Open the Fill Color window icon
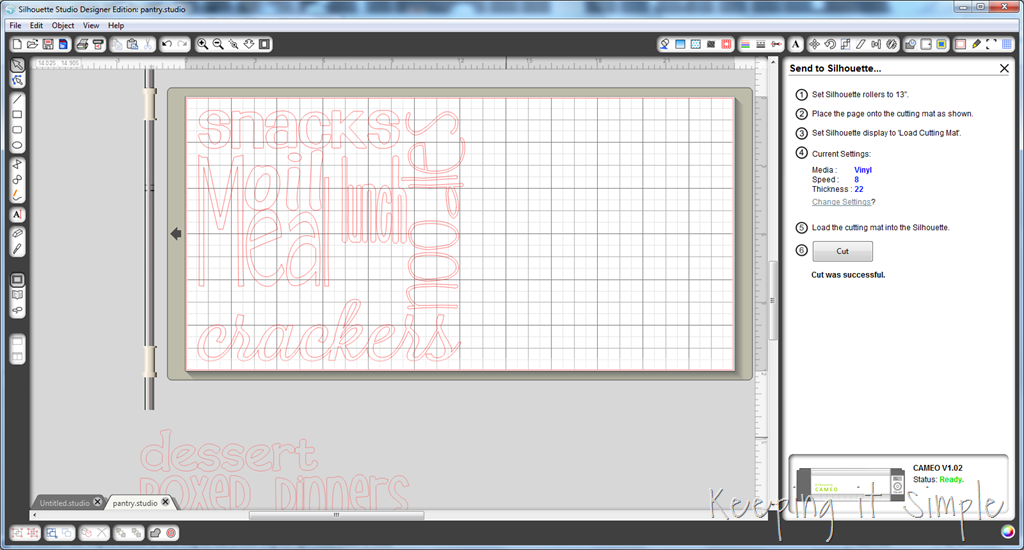The image size is (1024, 550). coord(664,44)
